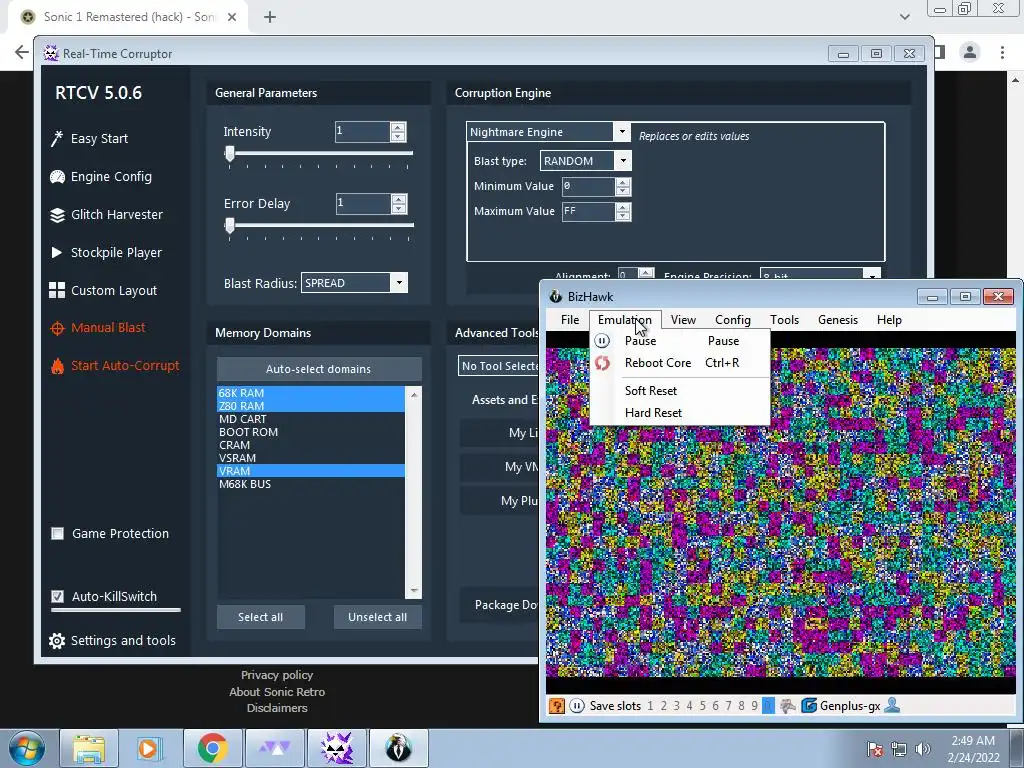
Task: Click the BizHawk status bar question-block icon
Action: (556, 706)
